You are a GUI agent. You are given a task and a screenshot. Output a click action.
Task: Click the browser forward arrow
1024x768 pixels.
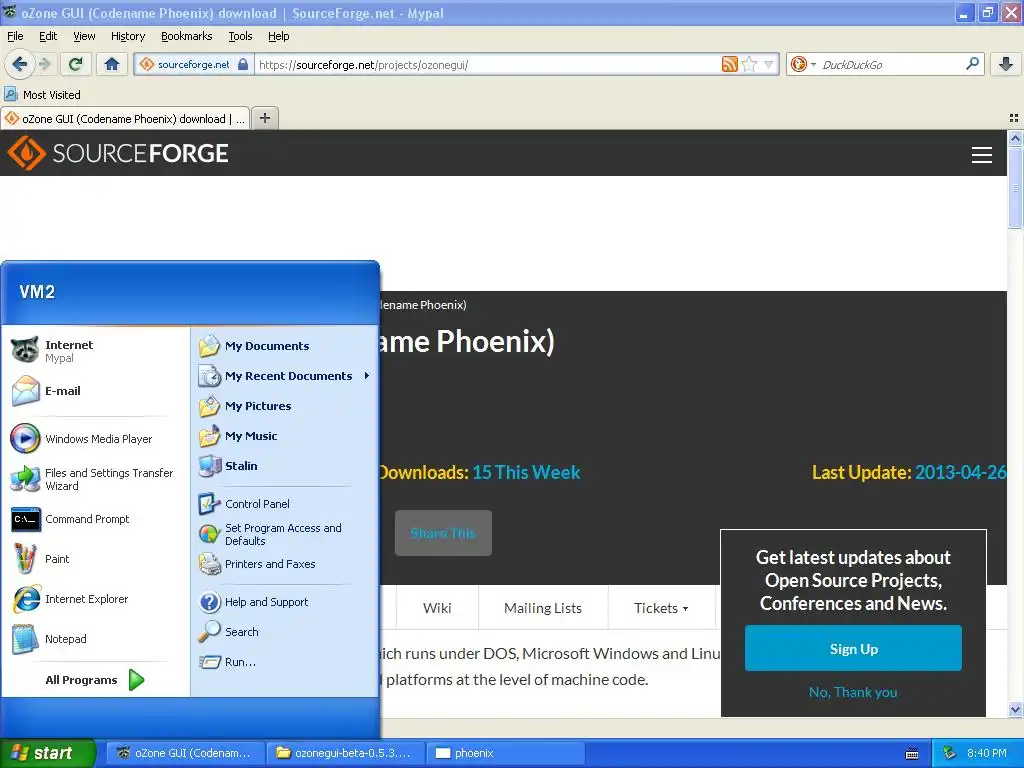click(44, 64)
